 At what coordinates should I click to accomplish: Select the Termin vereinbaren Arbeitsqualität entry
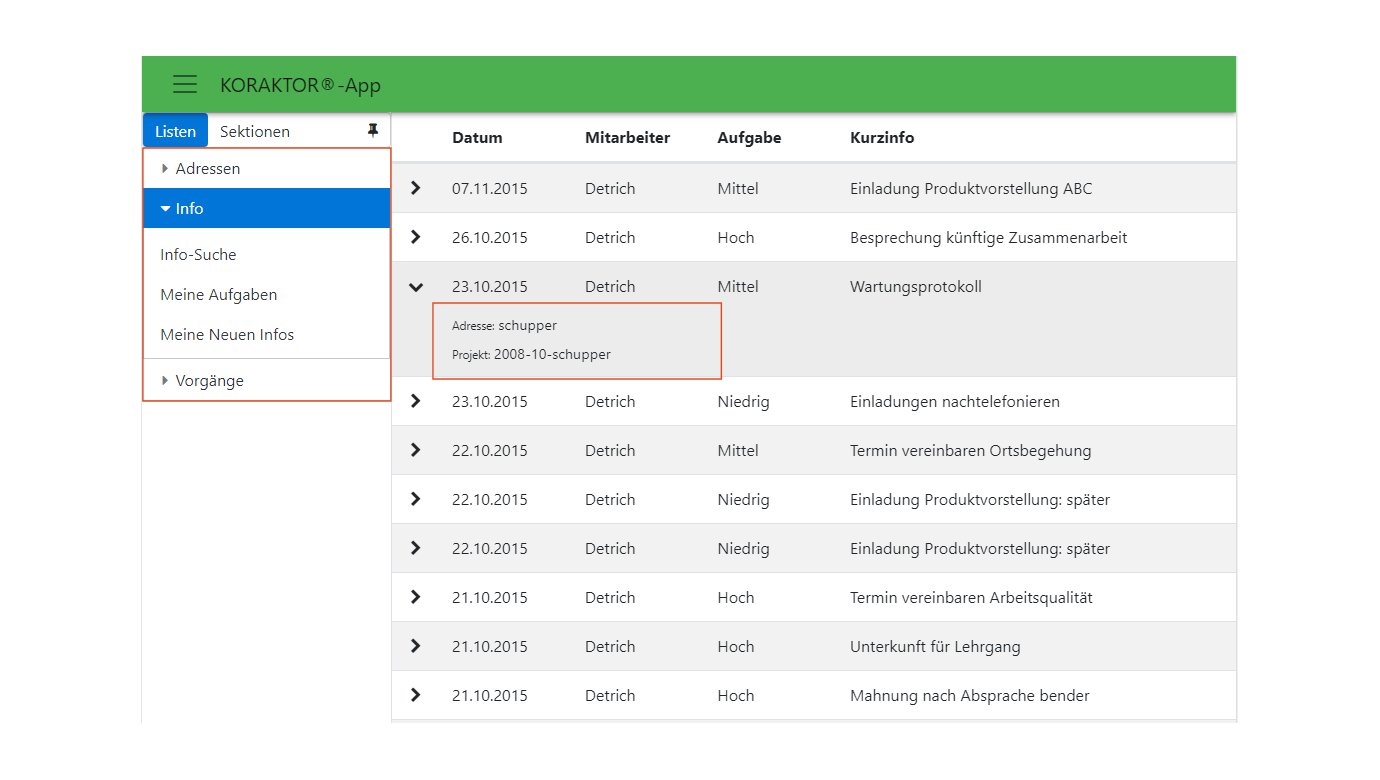[x=970, y=598]
